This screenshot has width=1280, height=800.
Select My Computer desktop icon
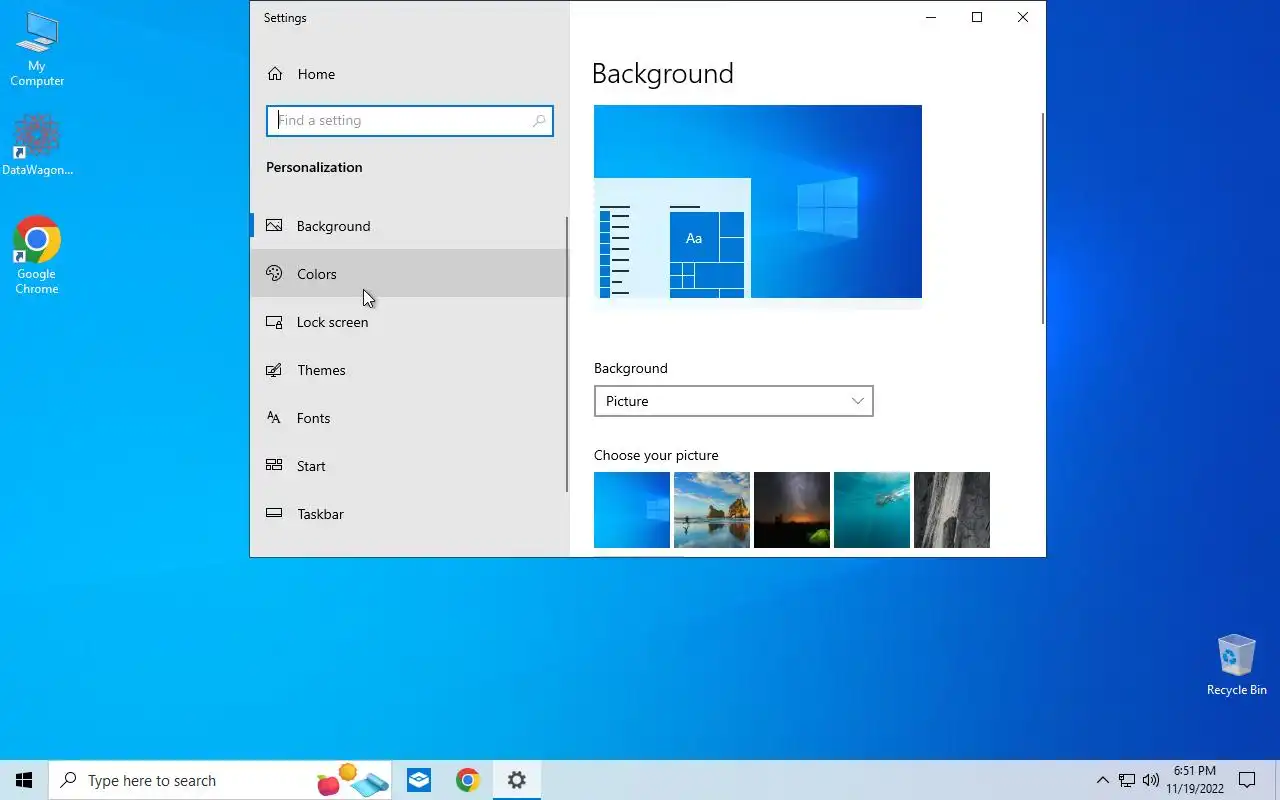click(x=37, y=49)
